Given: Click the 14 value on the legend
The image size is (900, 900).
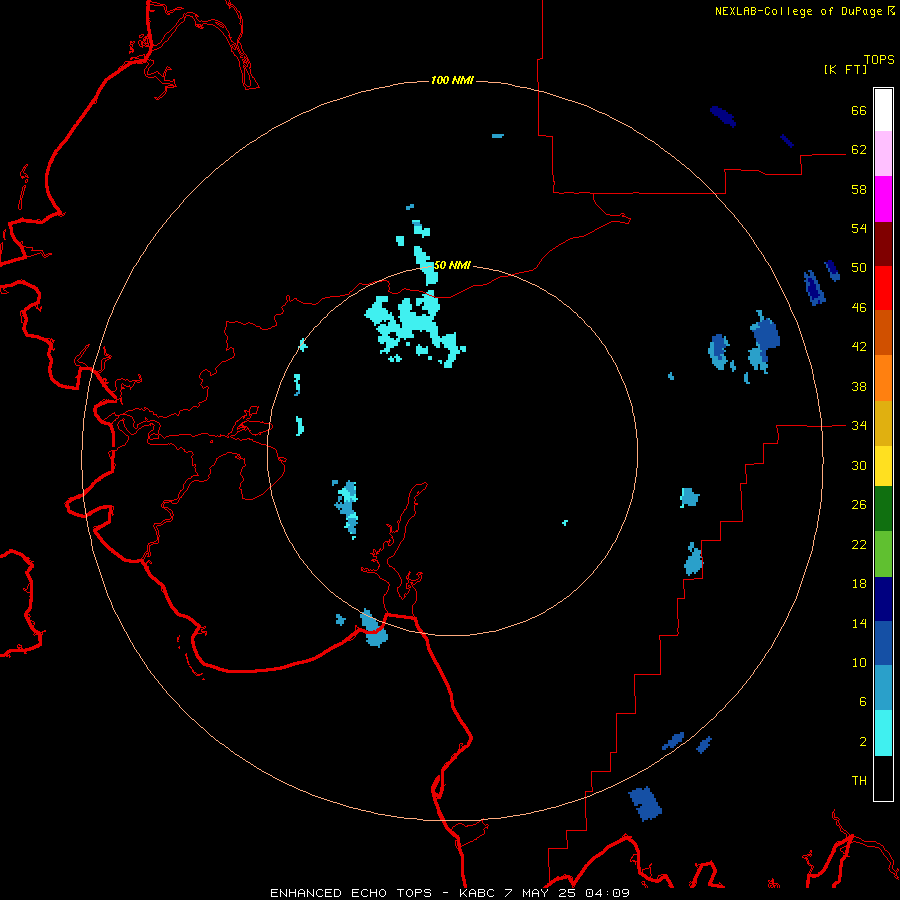Looking at the screenshot, I should pos(859,623).
